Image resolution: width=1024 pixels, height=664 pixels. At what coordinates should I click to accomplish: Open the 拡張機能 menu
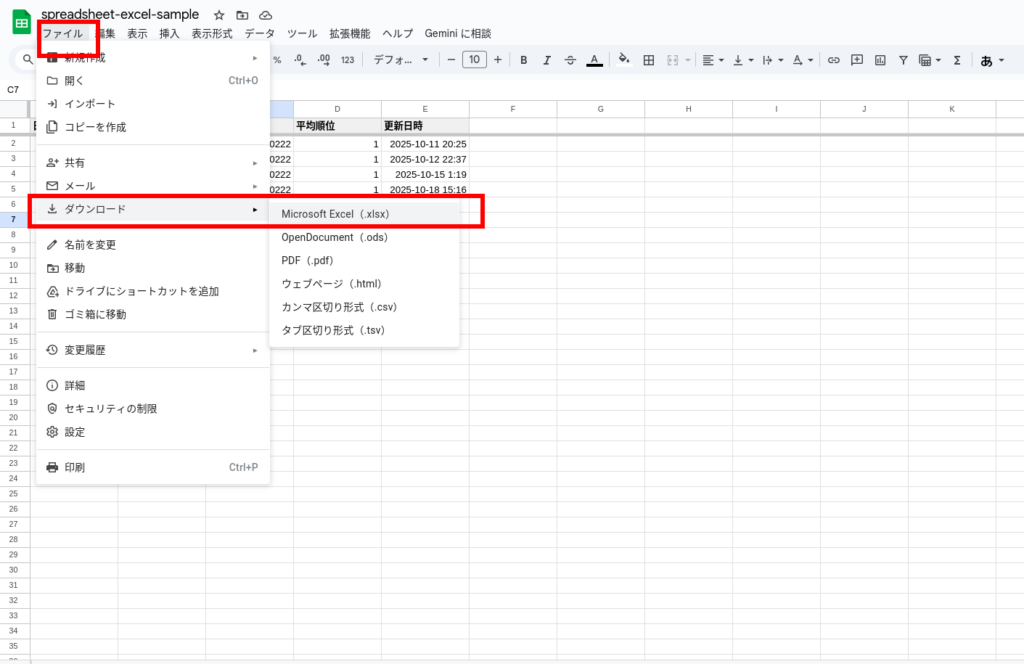point(352,33)
